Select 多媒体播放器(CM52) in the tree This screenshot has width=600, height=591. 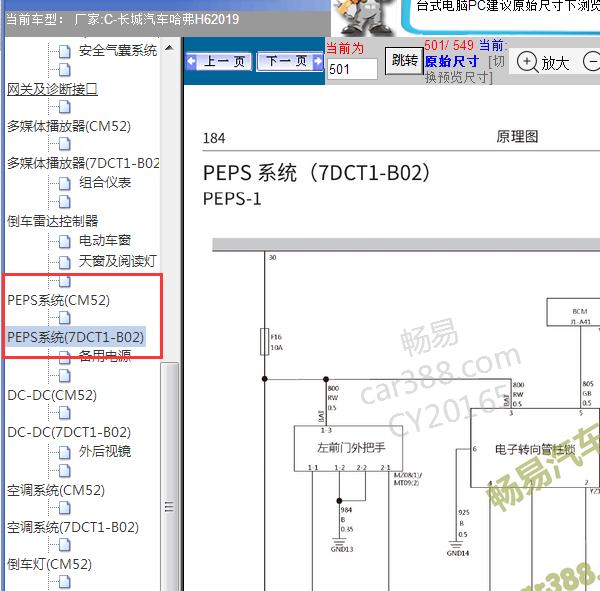(69, 126)
